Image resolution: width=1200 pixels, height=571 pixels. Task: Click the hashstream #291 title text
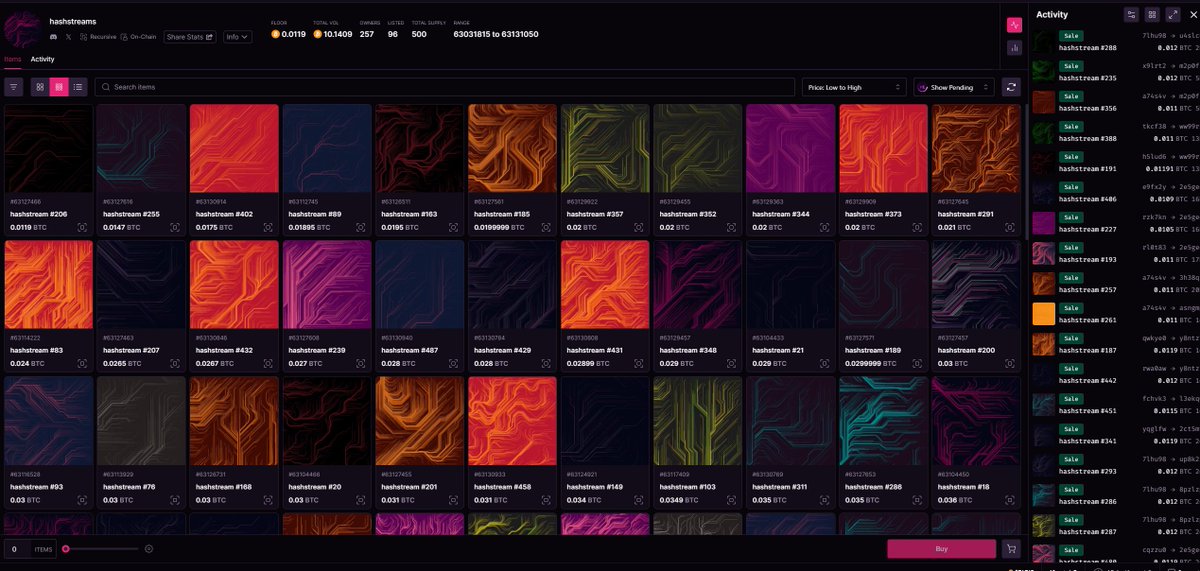pos(965,214)
